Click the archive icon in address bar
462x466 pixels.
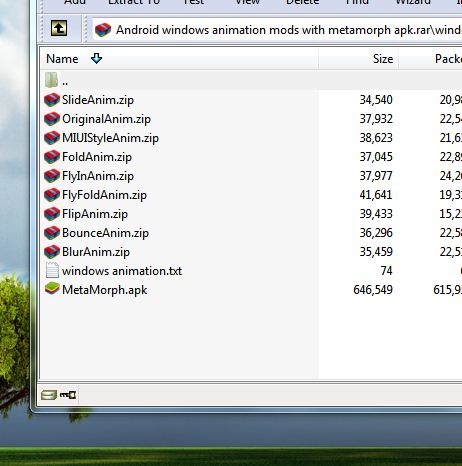103,30
